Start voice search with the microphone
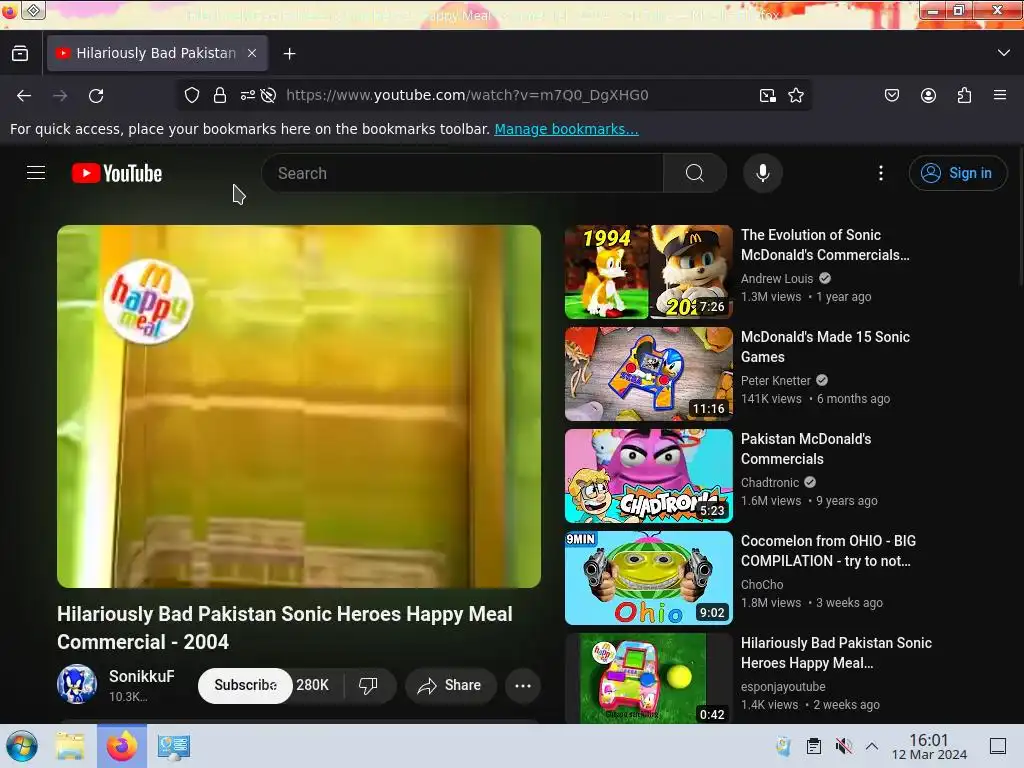This screenshot has width=1024, height=768. 763,173
